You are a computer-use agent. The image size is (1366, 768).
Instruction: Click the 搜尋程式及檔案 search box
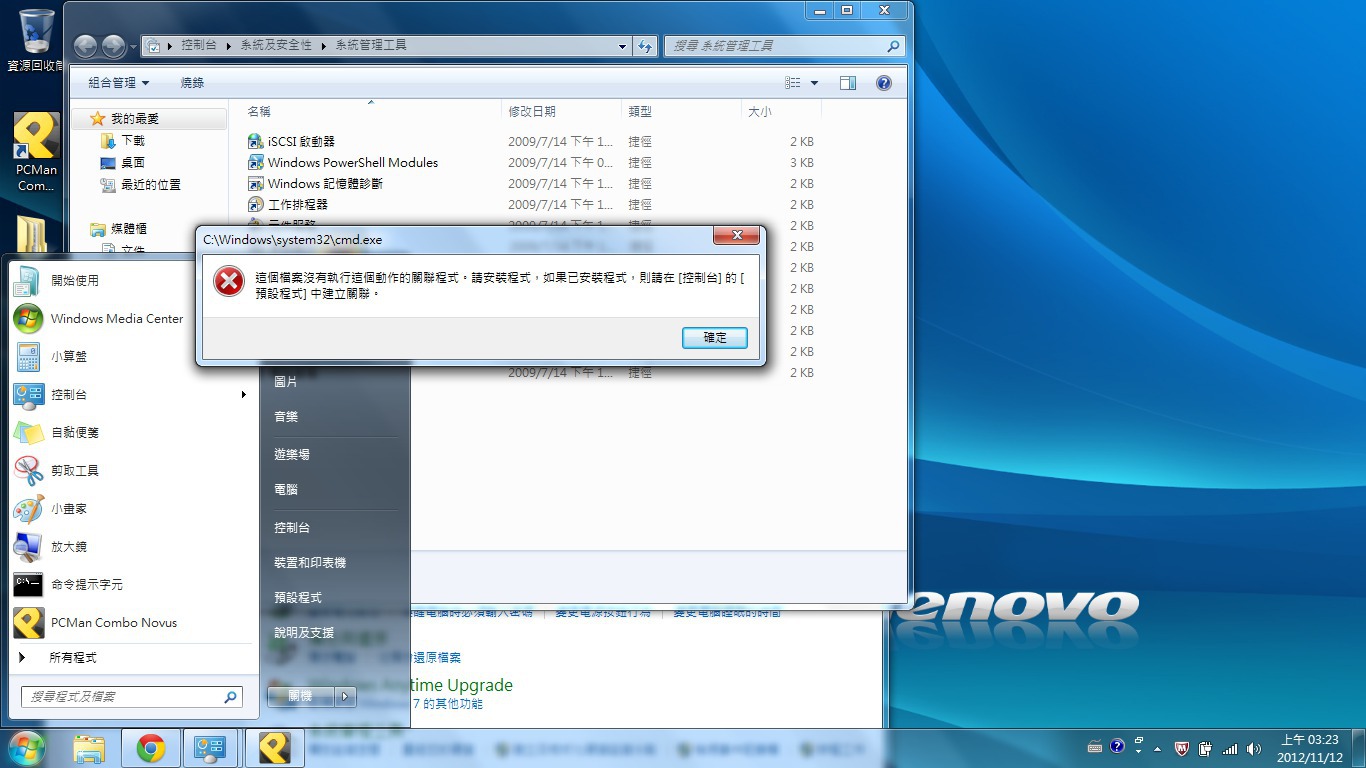click(x=132, y=697)
